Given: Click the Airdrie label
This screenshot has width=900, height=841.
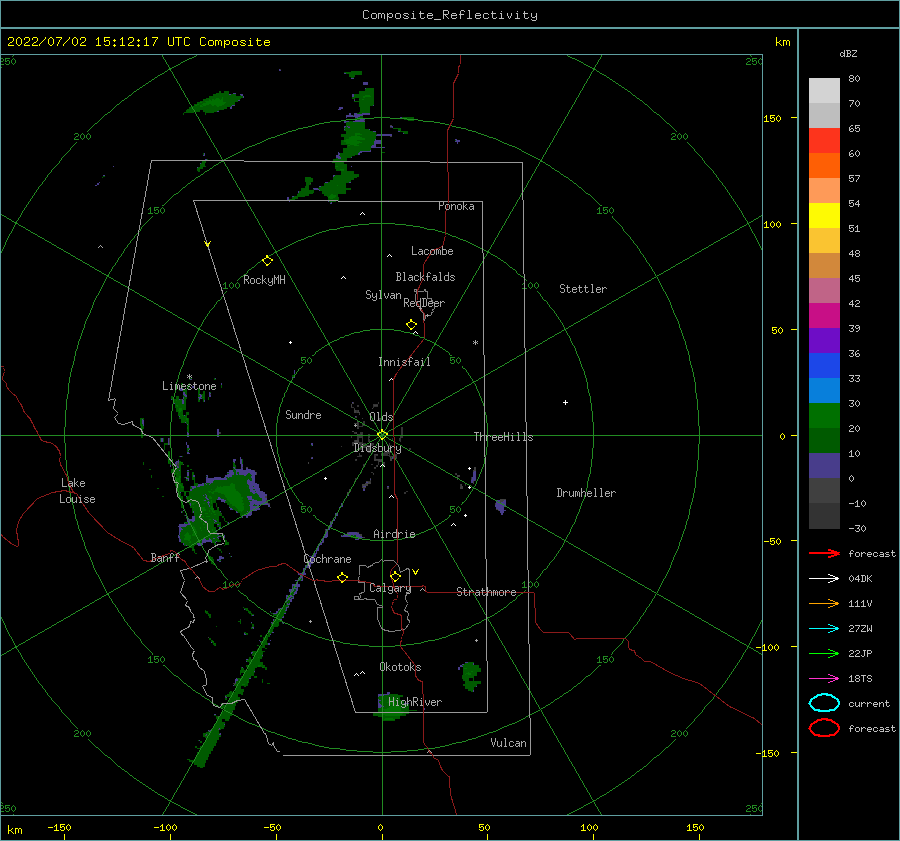Looking at the screenshot, I should tap(394, 534).
